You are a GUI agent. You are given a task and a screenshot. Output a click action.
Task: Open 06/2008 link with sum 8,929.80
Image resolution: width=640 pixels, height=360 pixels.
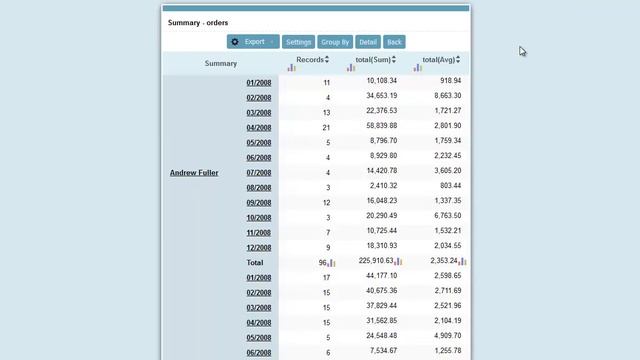click(x=259, y=158)
